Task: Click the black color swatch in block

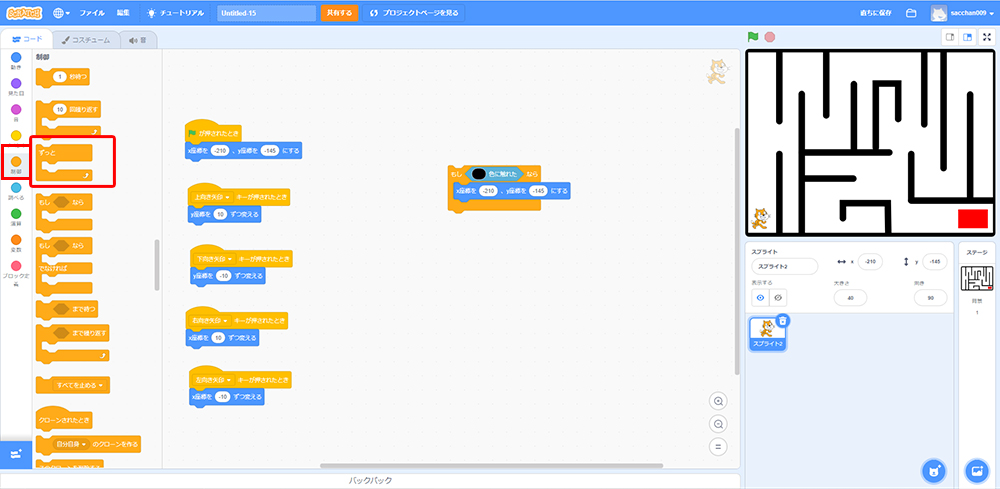Action: click(x=479, y=174)
